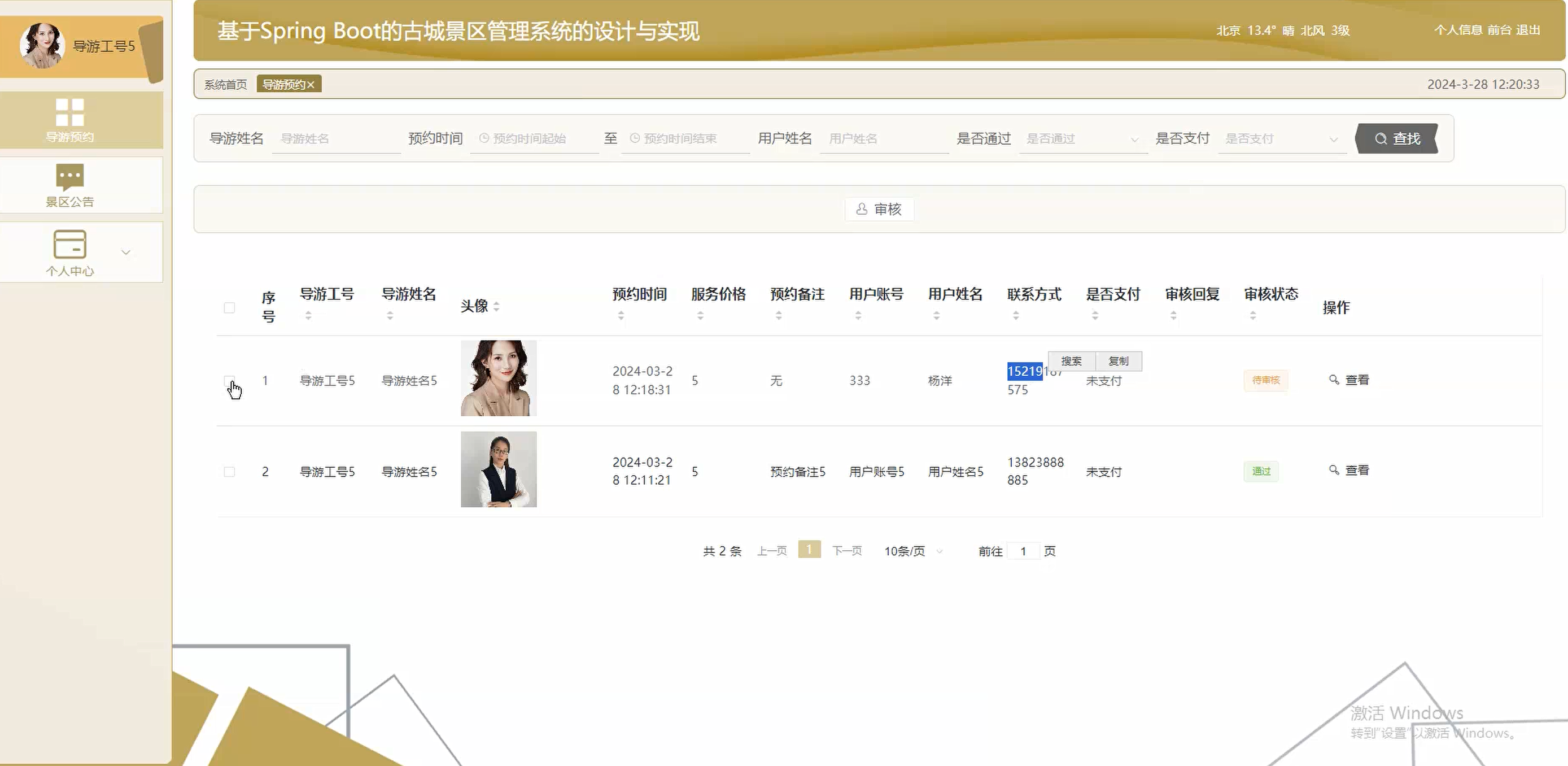Click the 通过 status tag

tap(1261, 472)
